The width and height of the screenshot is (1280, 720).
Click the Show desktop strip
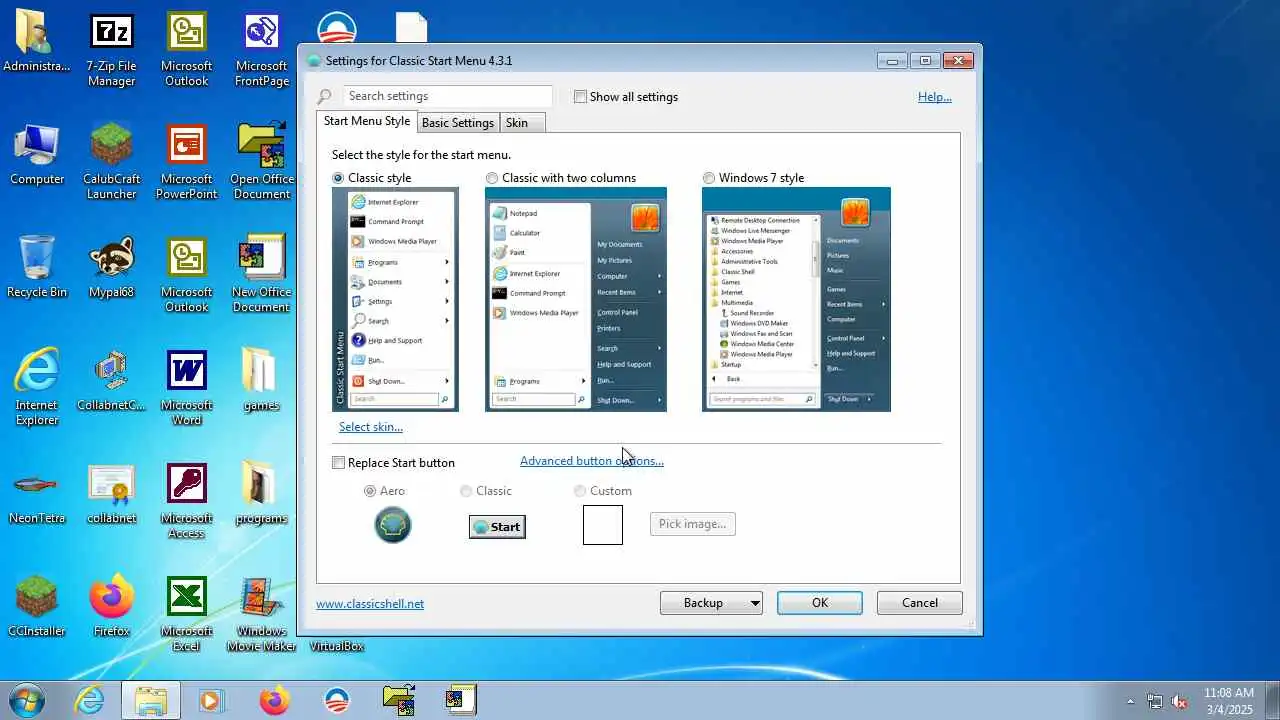coord(1272,700)
